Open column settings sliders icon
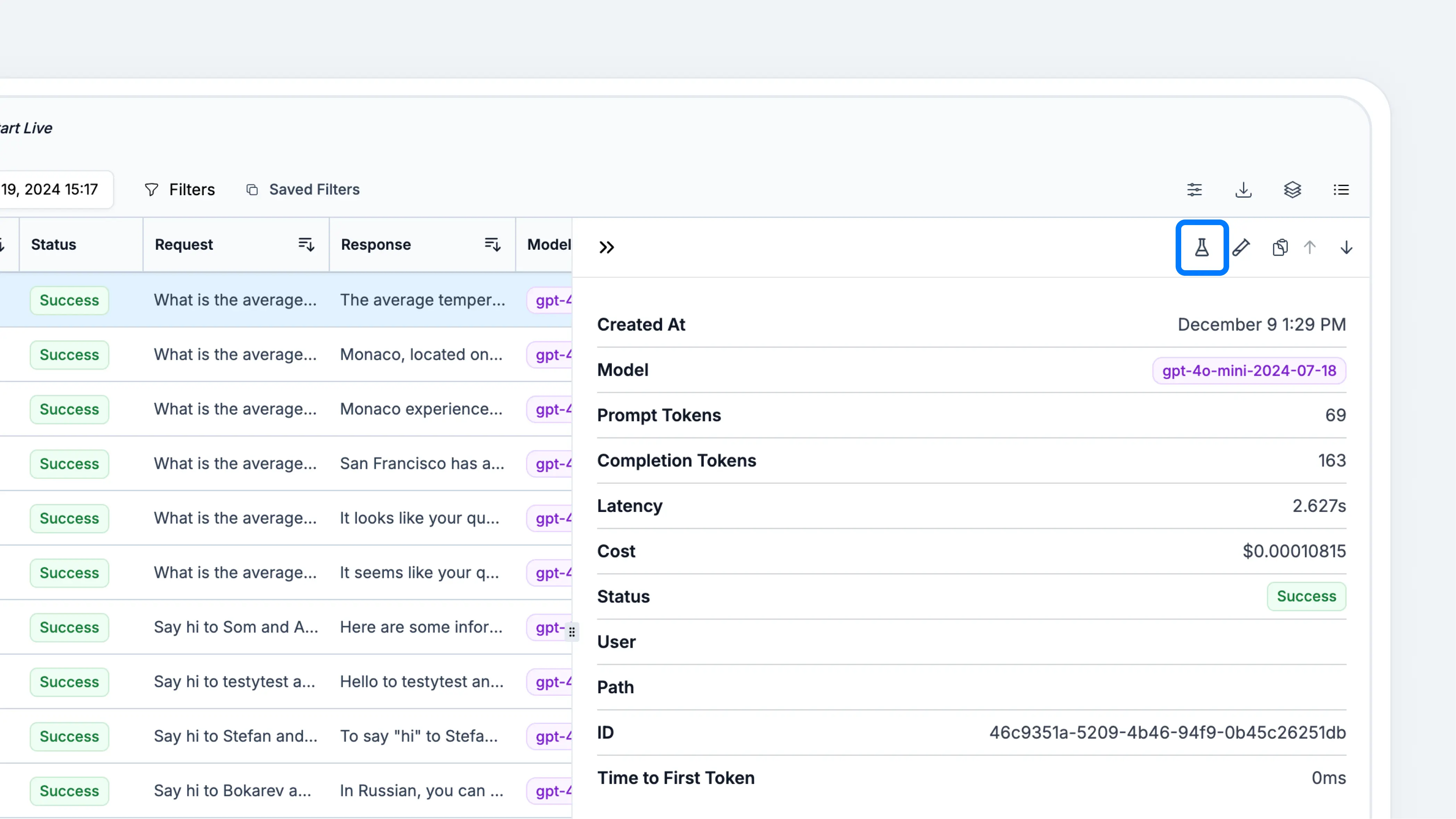The image size is (1456, 819). point(1194,190)
